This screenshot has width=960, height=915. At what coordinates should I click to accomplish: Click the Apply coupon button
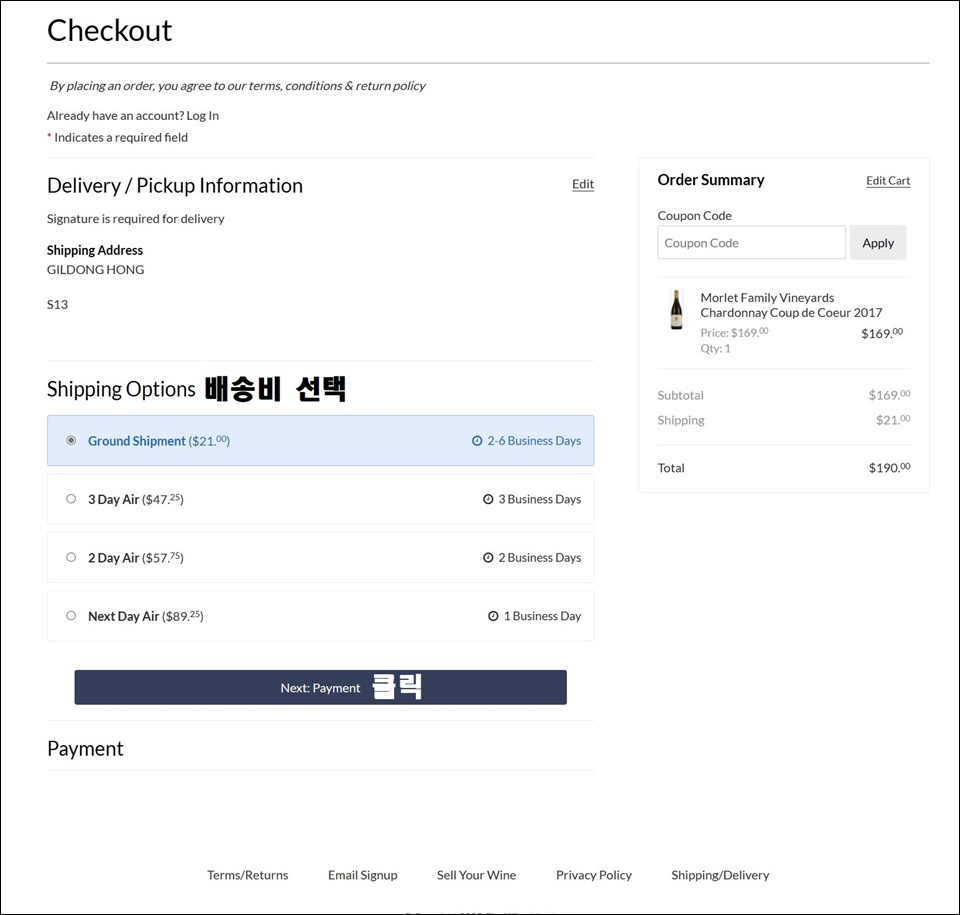877,243
